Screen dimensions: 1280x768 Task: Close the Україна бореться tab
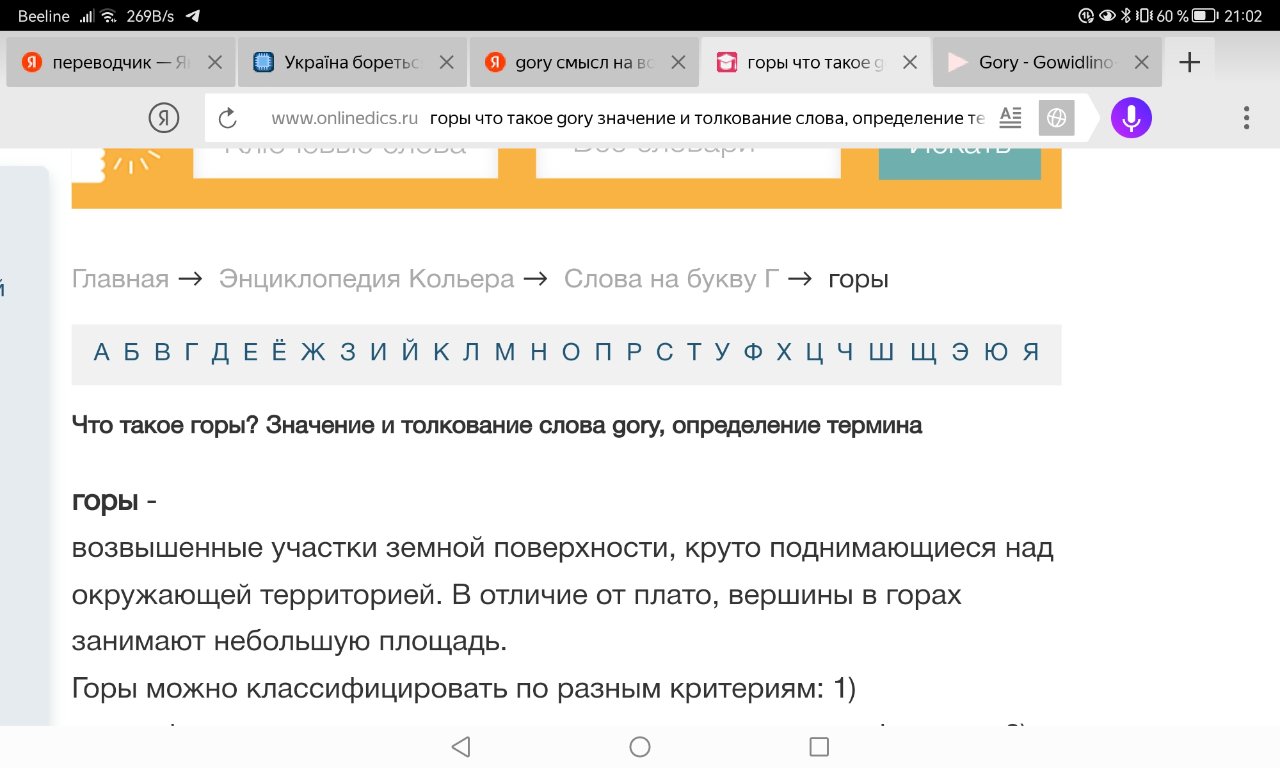point(446,62)
